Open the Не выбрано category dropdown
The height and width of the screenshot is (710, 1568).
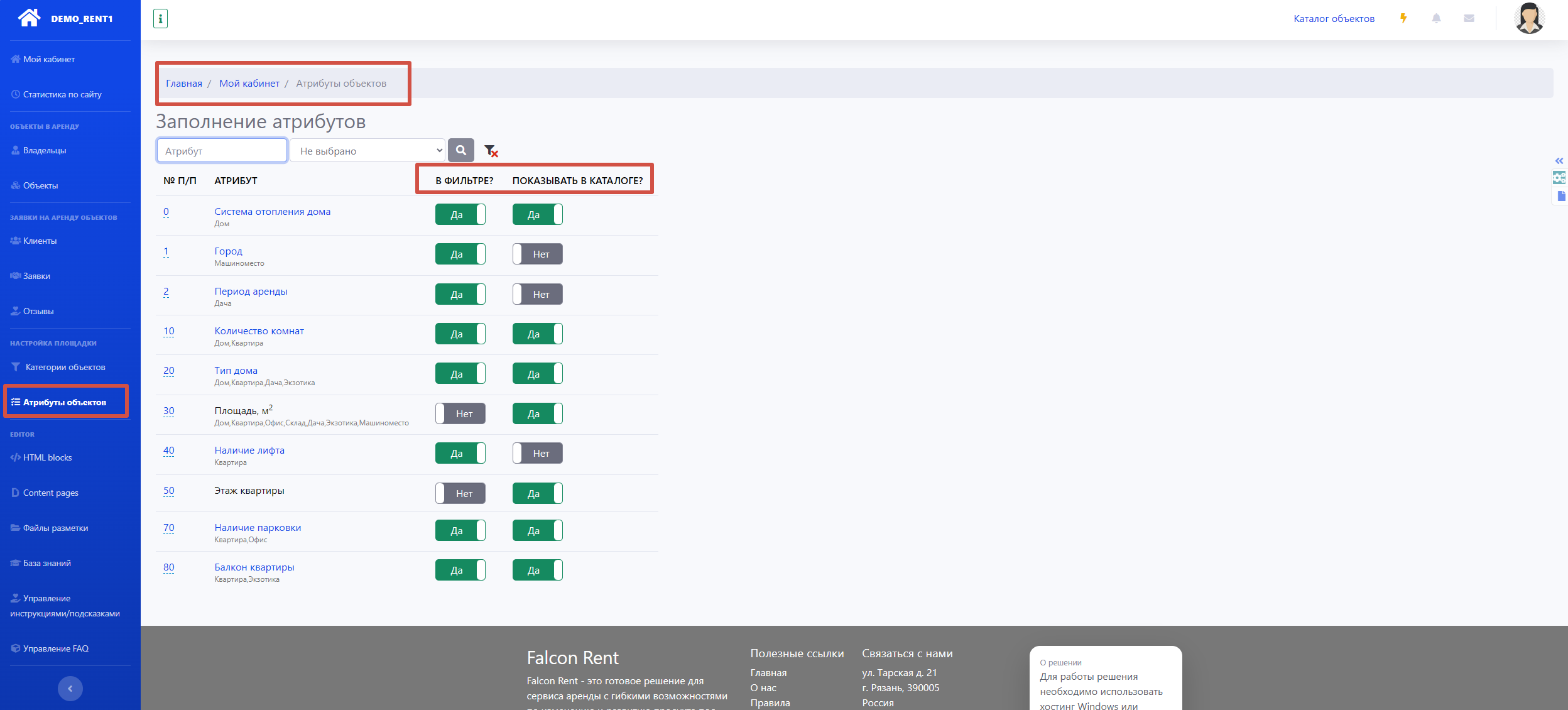(x=367, y=151)
